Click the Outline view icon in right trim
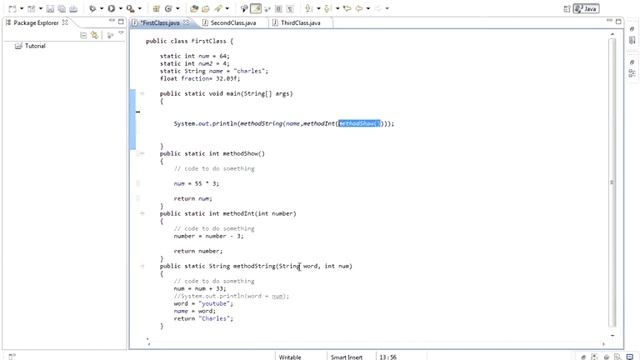The width and height of the screenshot is (640, 360). (x=632, y=73)
